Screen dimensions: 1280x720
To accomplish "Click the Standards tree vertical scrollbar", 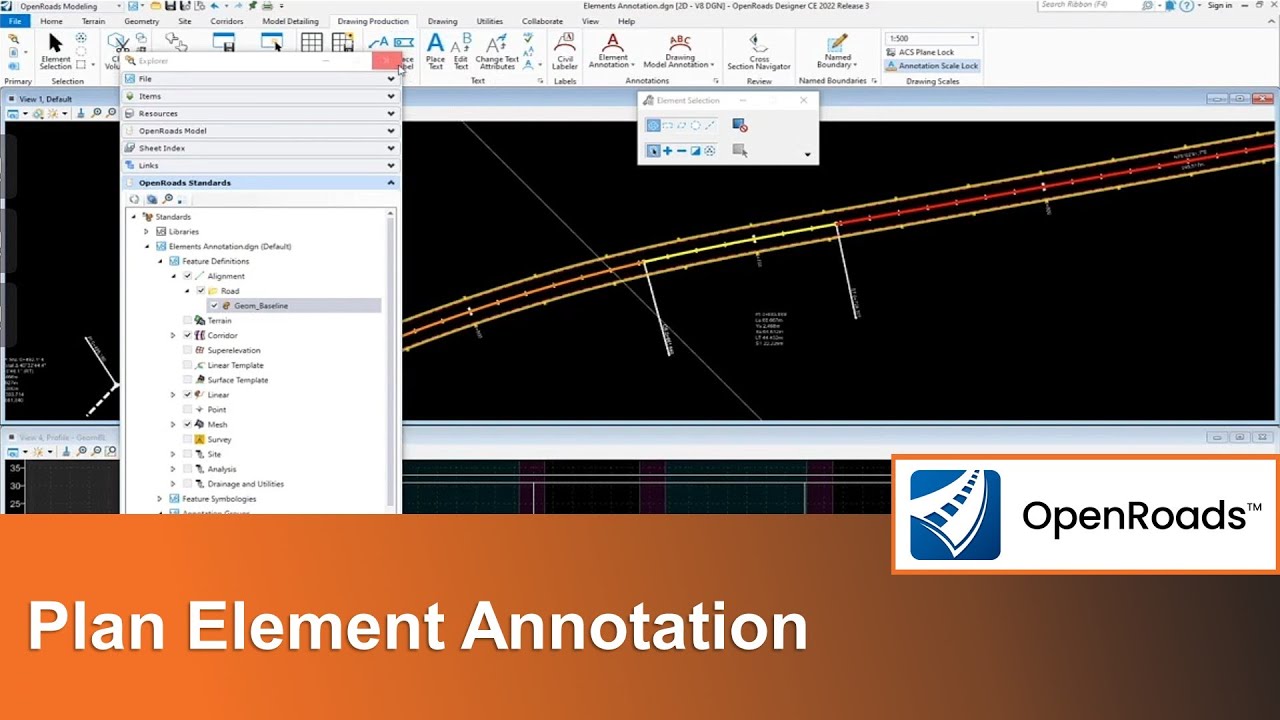I will click(x=392, y=360).
